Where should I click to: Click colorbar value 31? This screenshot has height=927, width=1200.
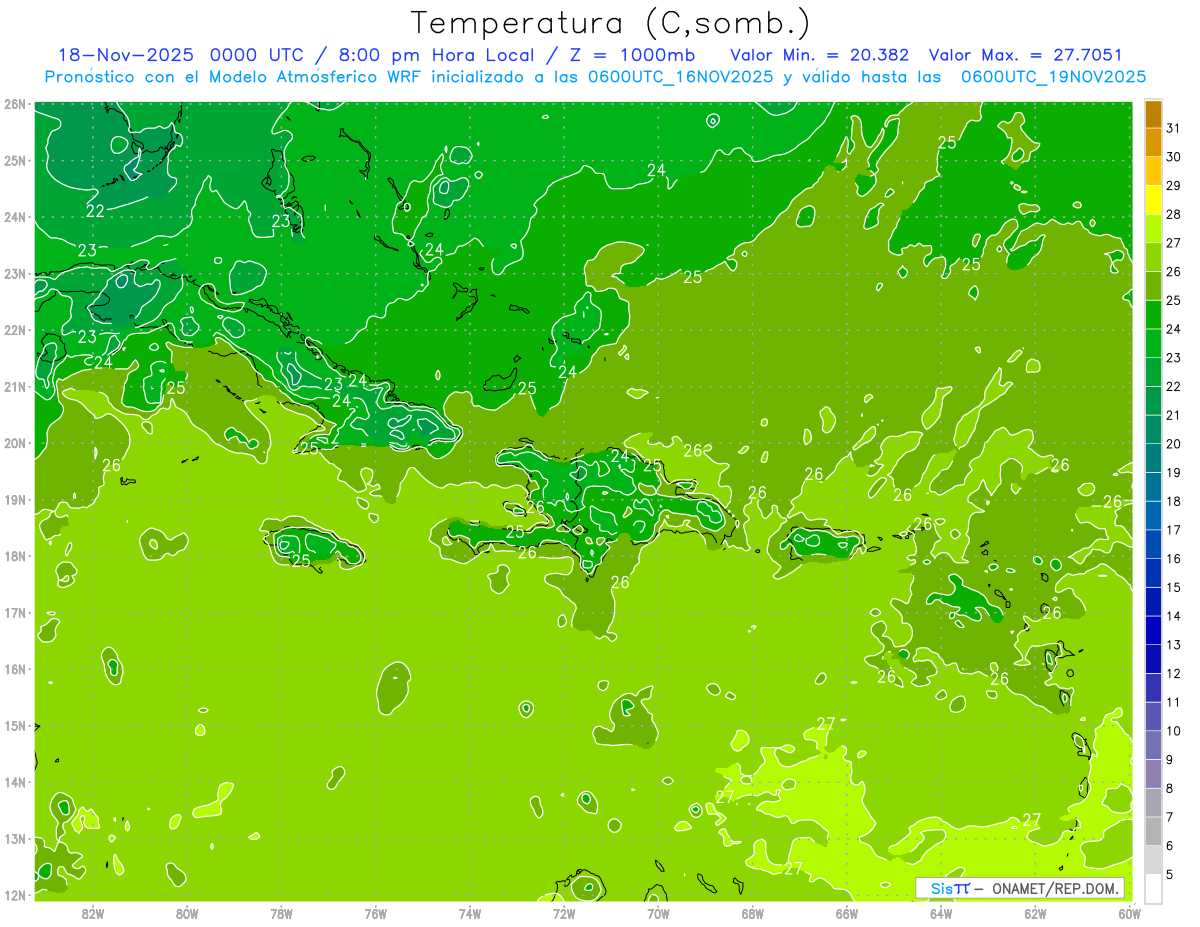point(1174,128)
